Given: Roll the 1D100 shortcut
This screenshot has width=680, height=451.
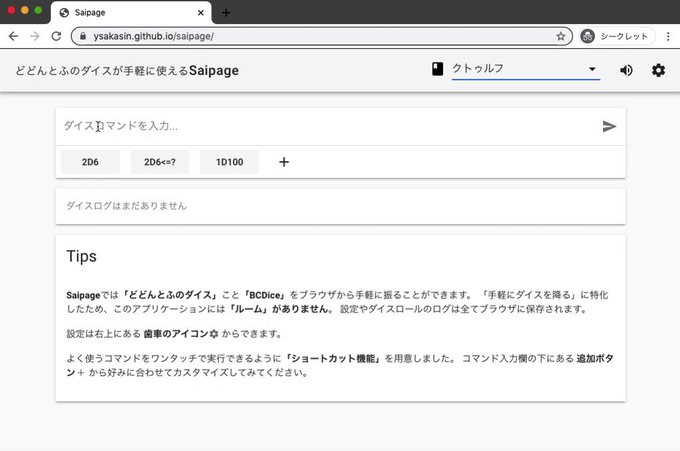Looking at the screenshot, I should pos(229,162).
